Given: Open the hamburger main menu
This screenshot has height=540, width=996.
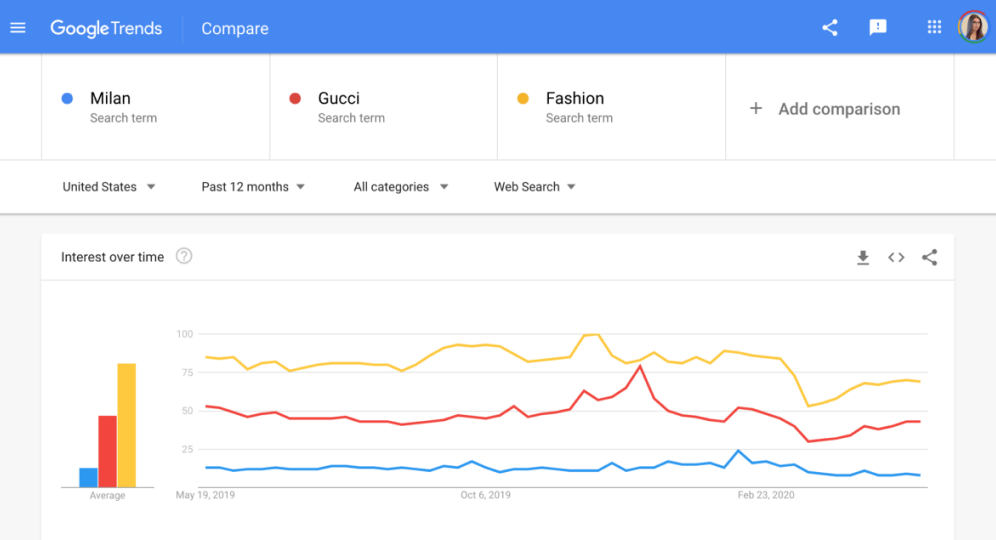Looking at the screenshot, I should point(18,28).
